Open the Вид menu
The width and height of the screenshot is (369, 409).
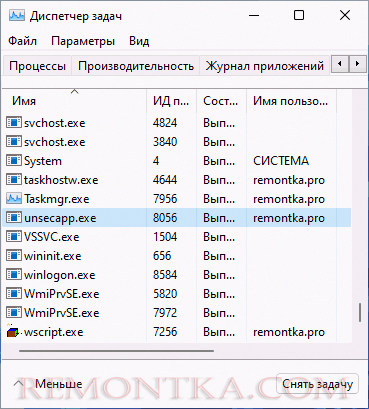[x=139, y=41]
